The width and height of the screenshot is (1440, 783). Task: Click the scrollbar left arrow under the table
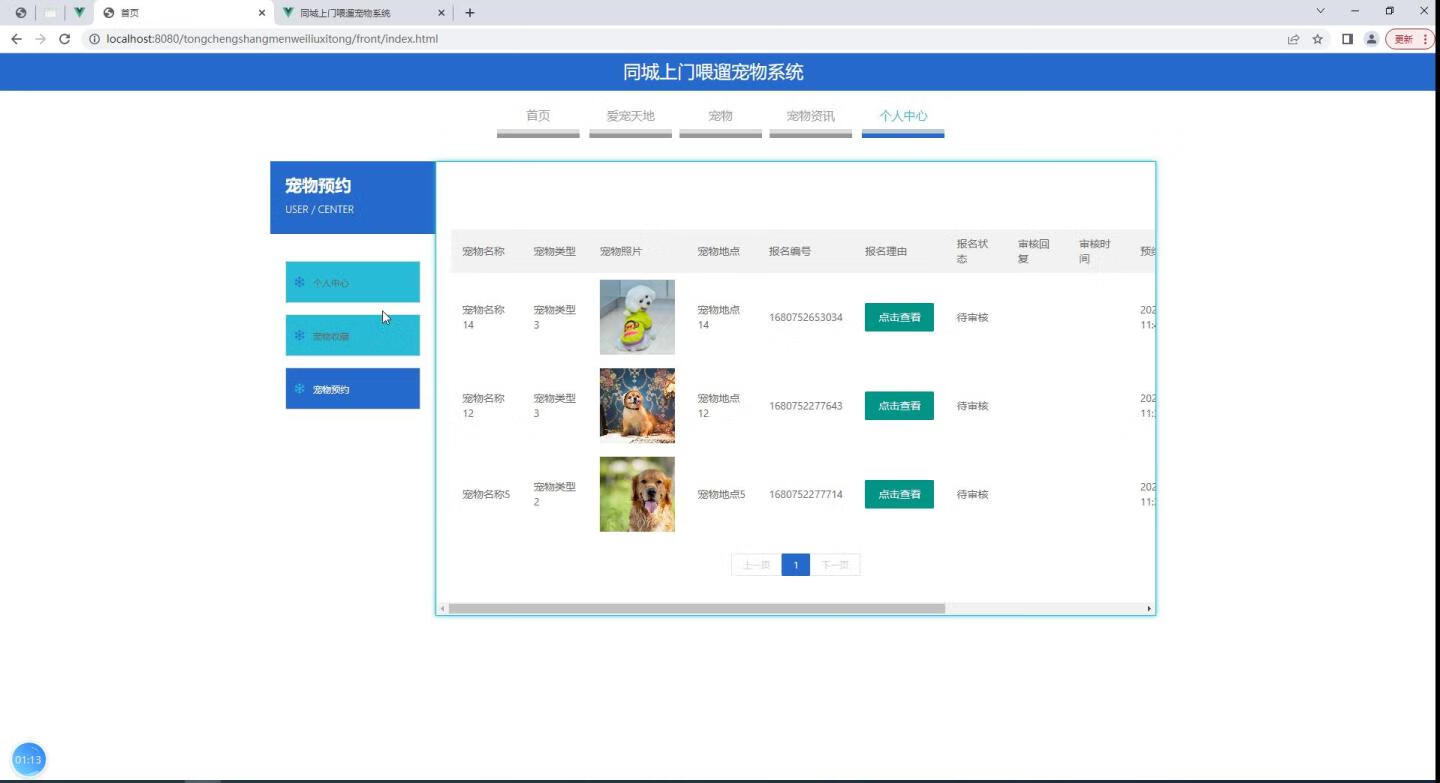click(443, 608)
